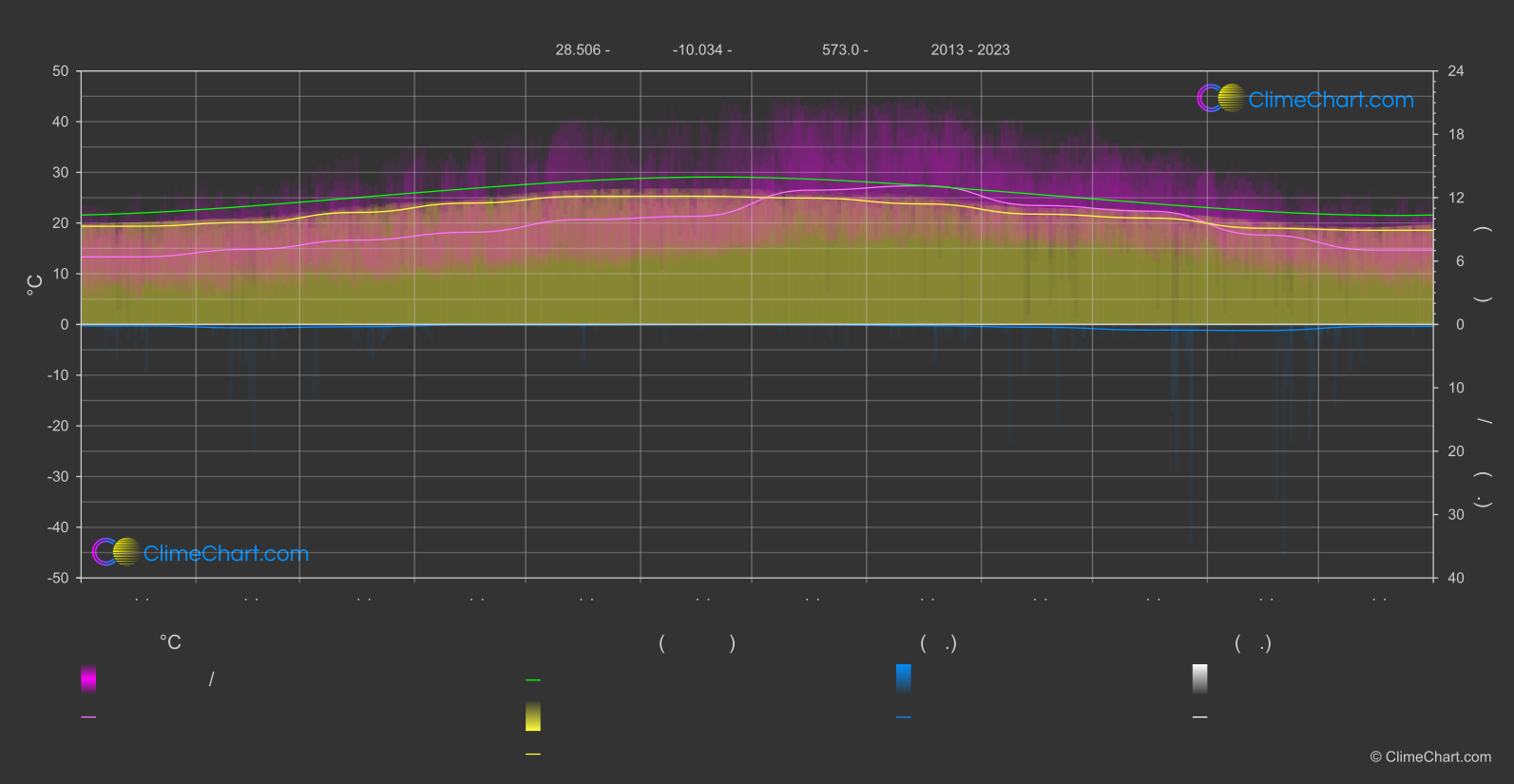The image size is (1514, 784).
Task: Click the 573.0 elevation value in header
Action: click(844, 50)
